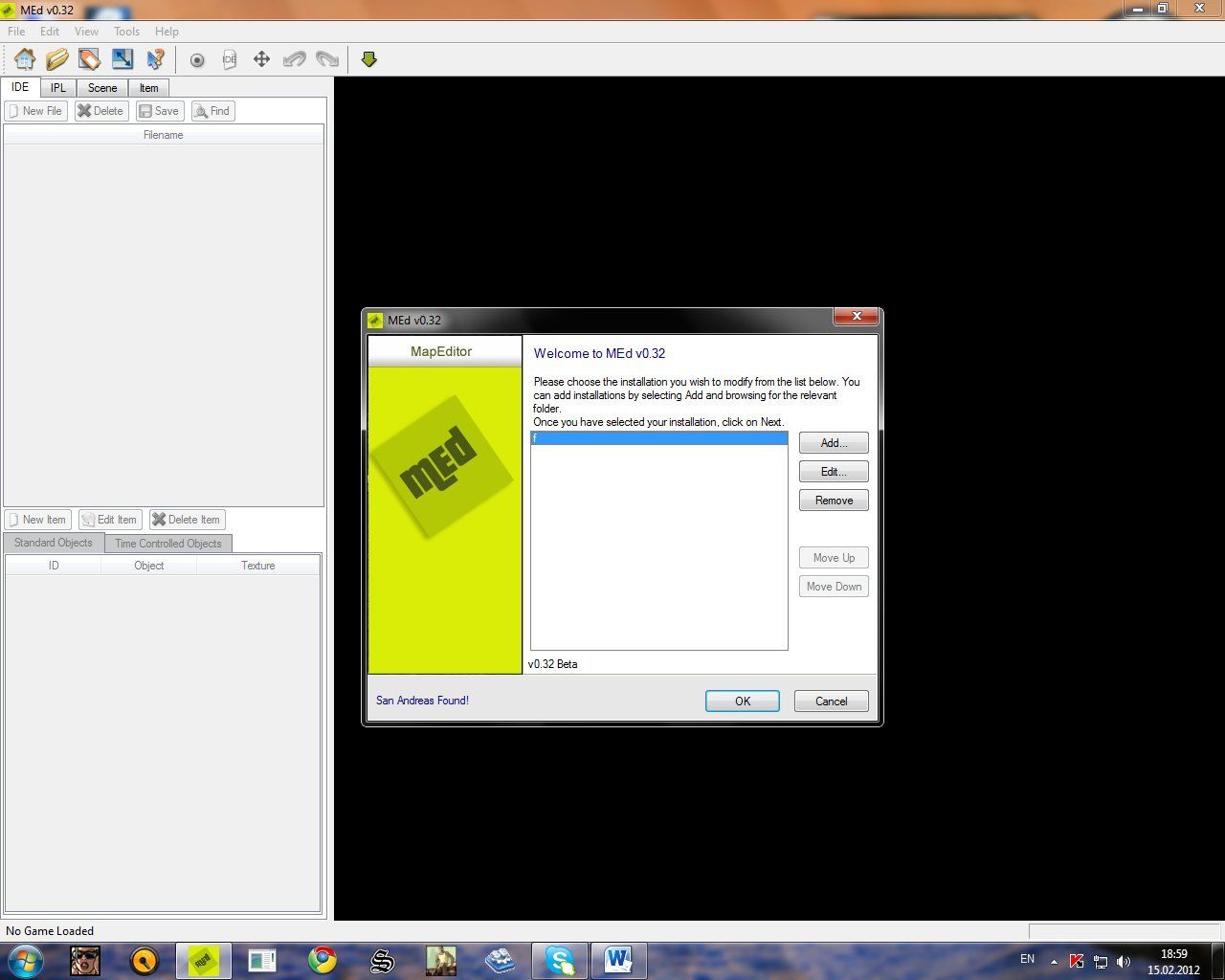Switch to the IPL tab

click(x=58, y=88)
